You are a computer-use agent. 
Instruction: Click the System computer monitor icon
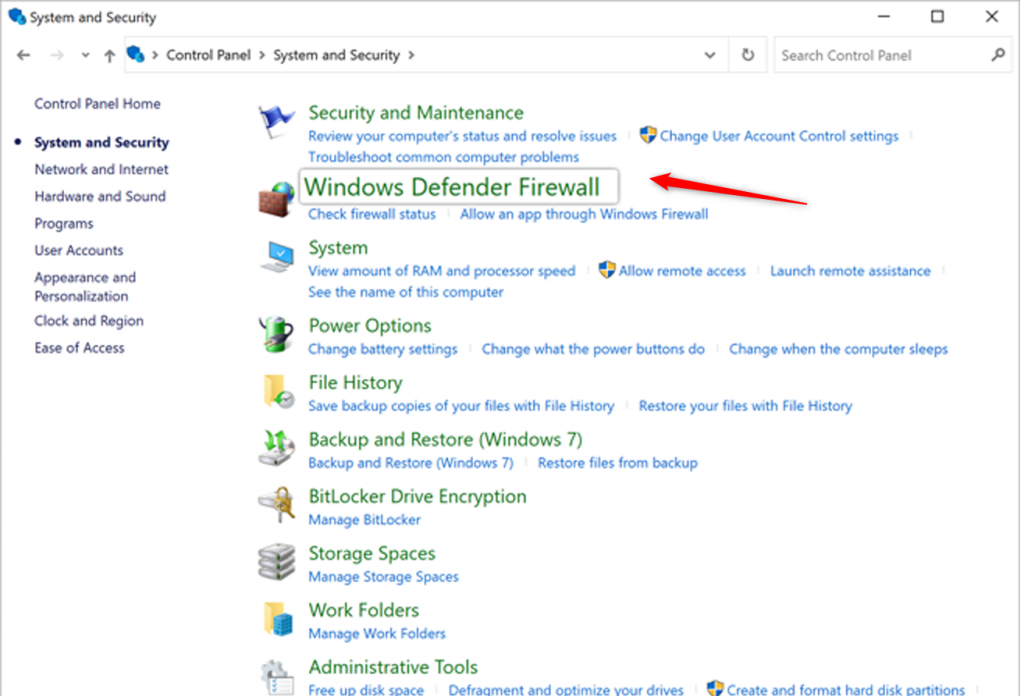(x=277, y=257)
